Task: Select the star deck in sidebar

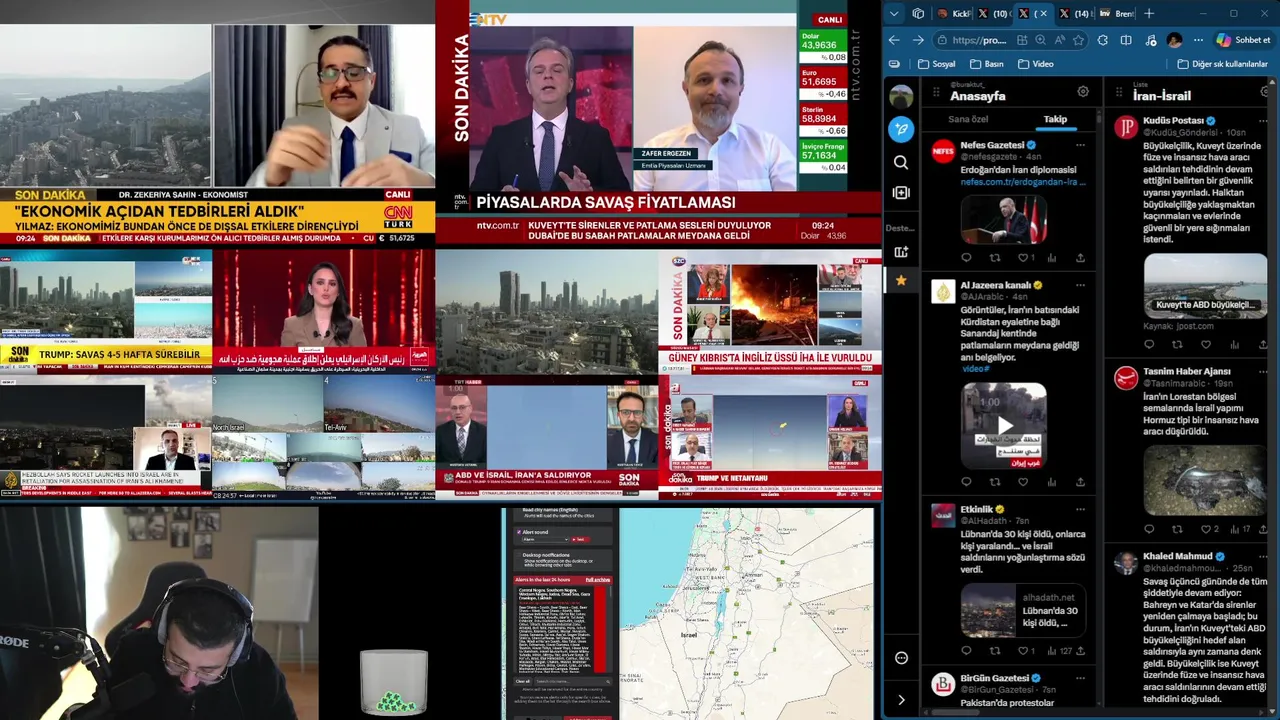Action: click(901, 281)
